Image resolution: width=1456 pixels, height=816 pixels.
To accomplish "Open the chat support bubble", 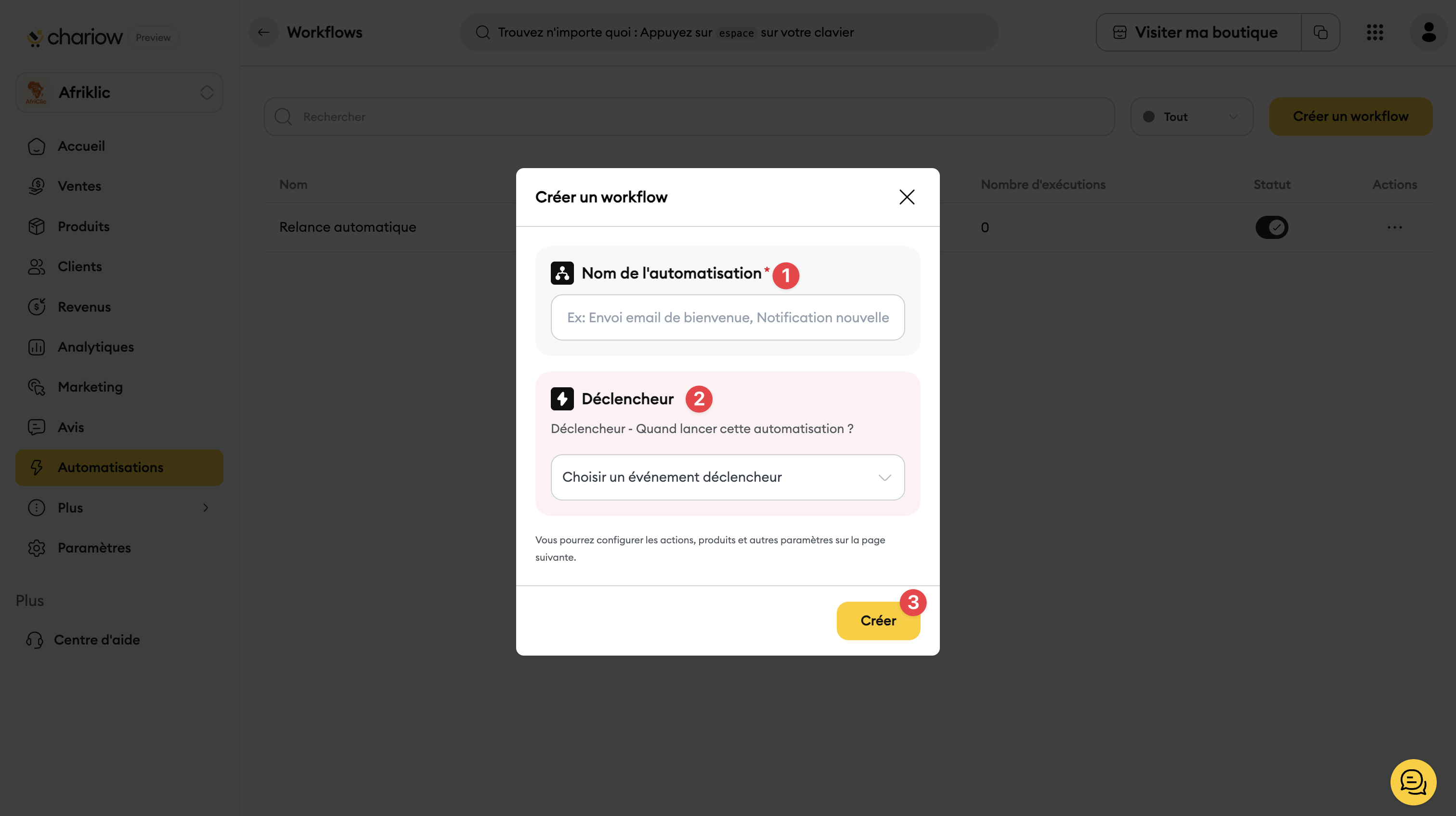I will (1413, 782).
